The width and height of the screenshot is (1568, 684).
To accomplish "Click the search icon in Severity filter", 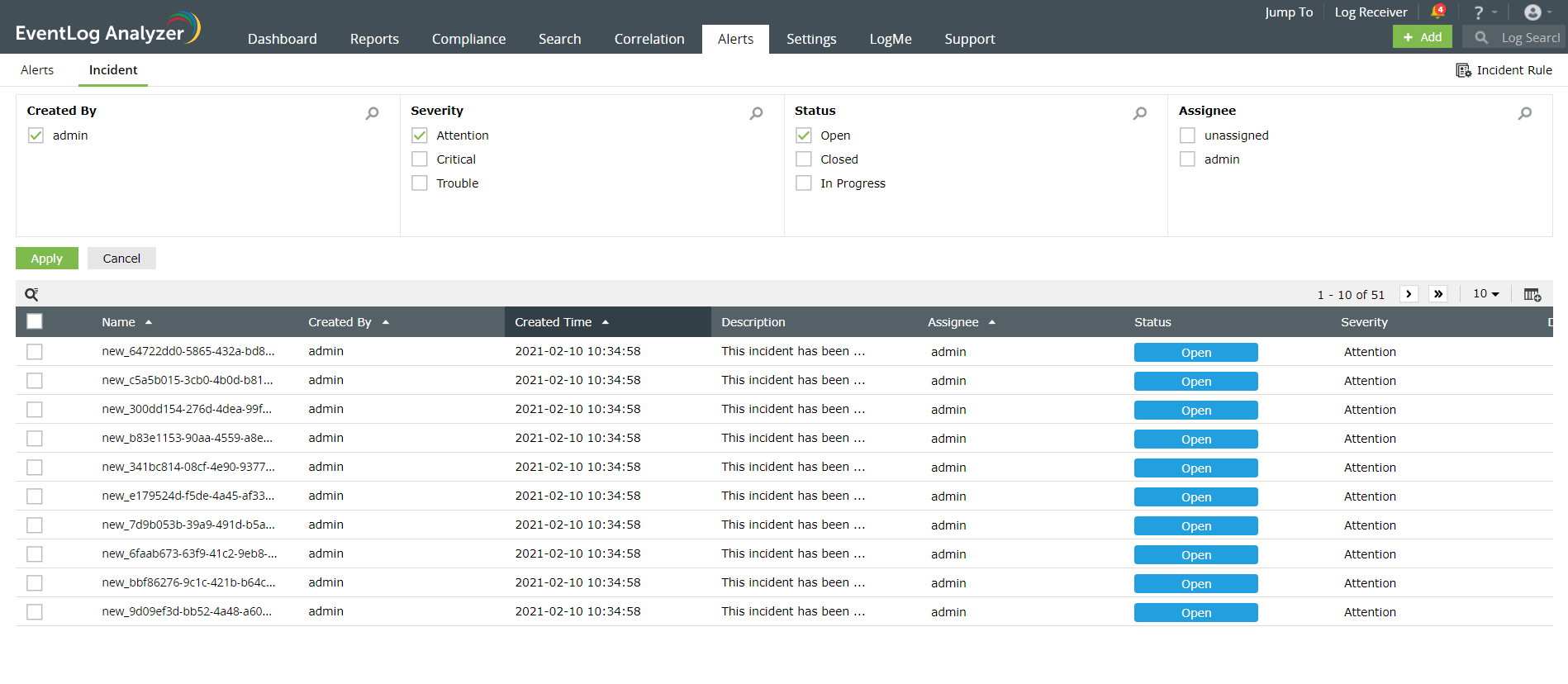I will [x=756, y=113].
